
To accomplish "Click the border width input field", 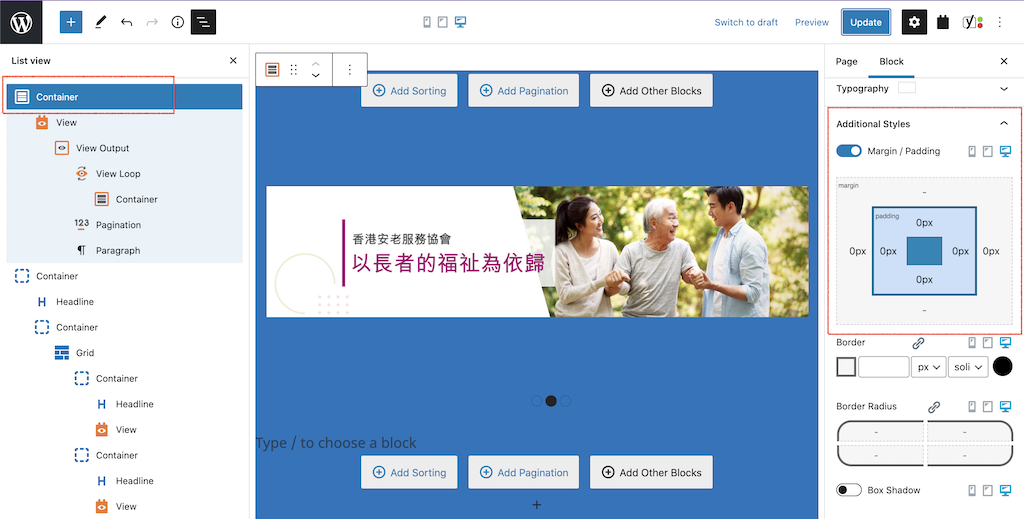I will (884, 368).
